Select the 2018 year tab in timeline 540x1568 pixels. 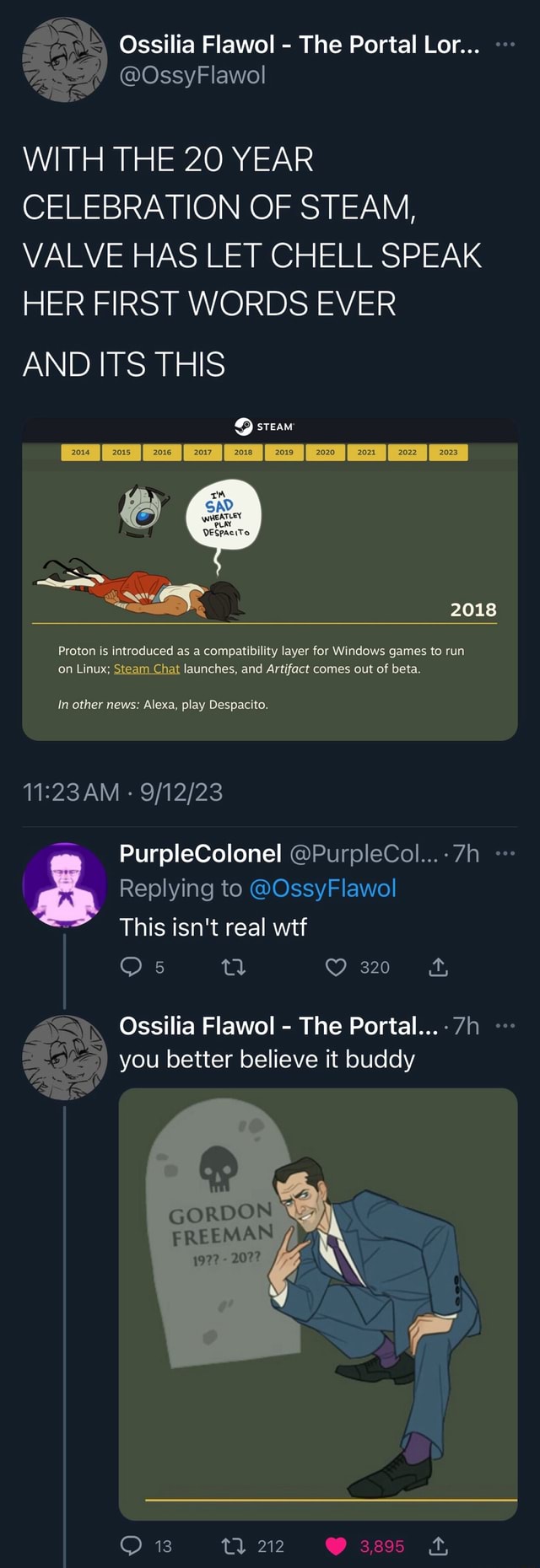[243, 453]
